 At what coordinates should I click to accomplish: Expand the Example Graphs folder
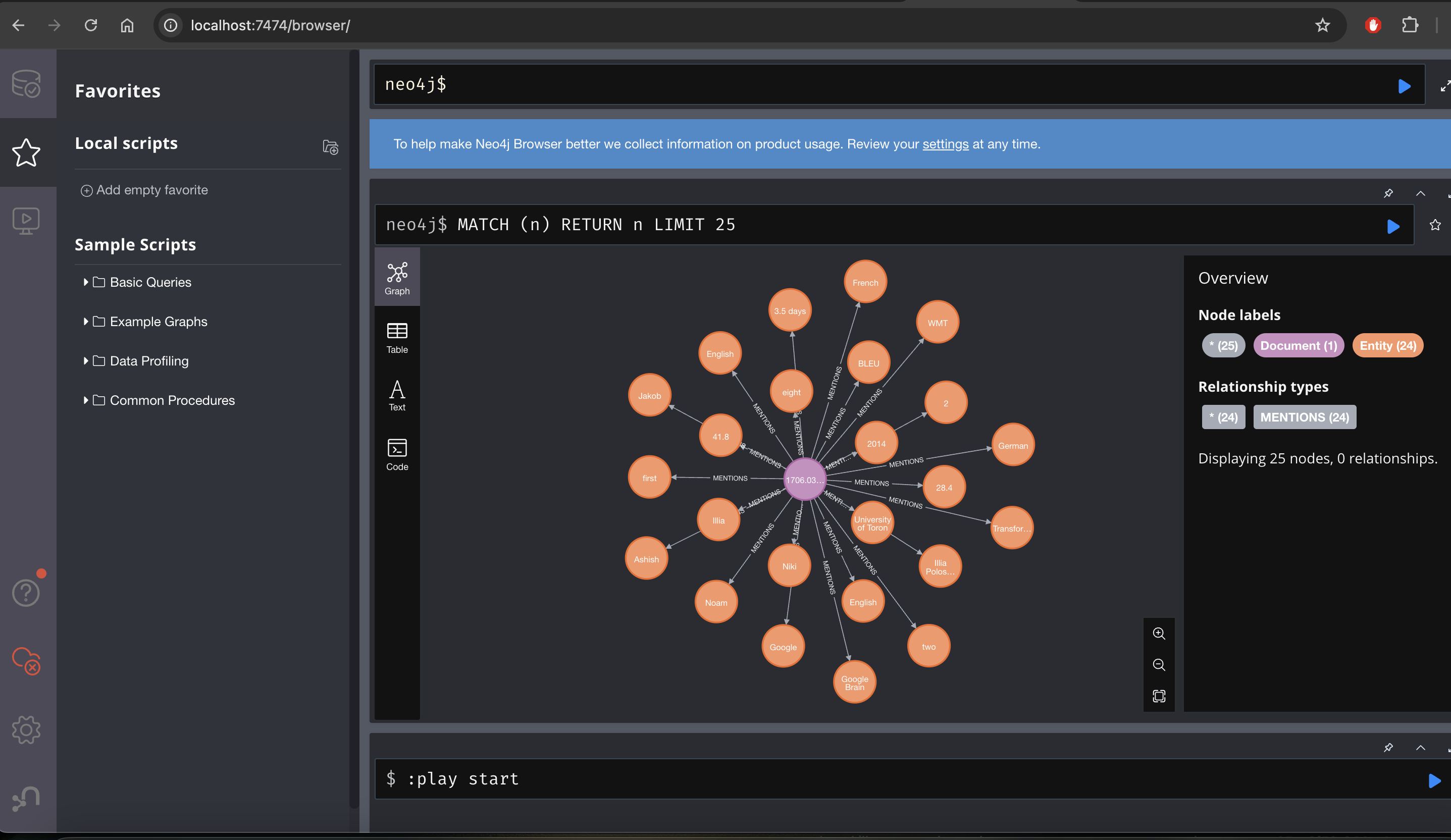coord(158,321)
